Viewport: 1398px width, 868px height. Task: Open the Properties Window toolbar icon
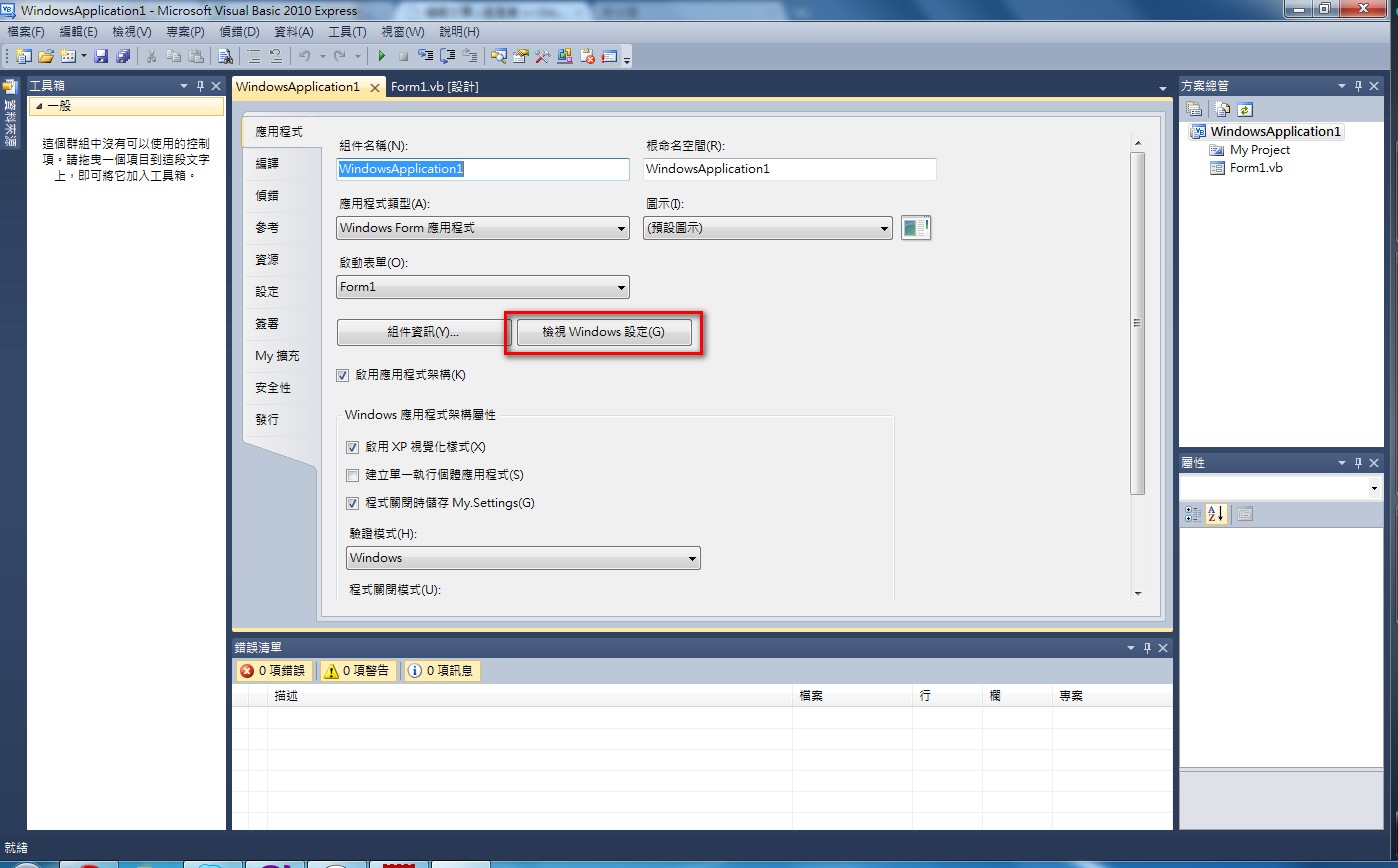pos(521,56)
